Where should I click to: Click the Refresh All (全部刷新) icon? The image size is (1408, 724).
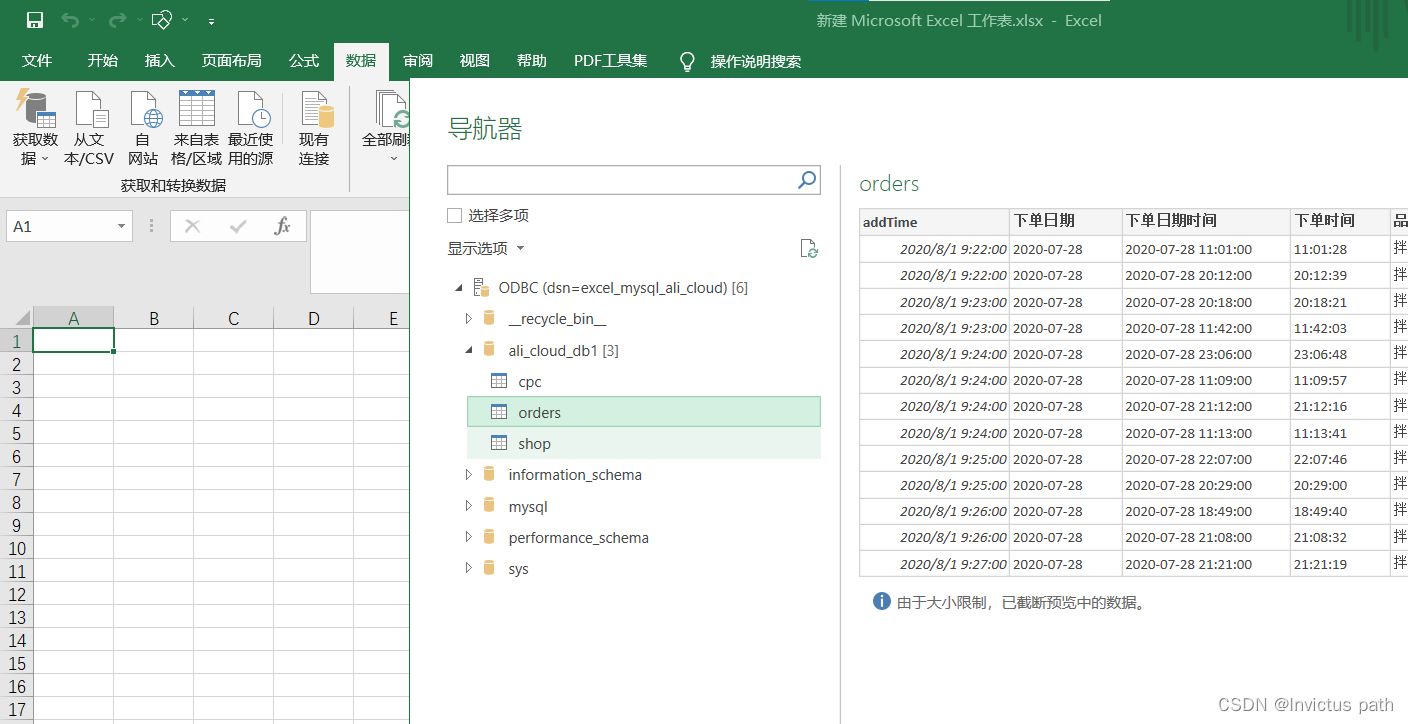[386, 127]
